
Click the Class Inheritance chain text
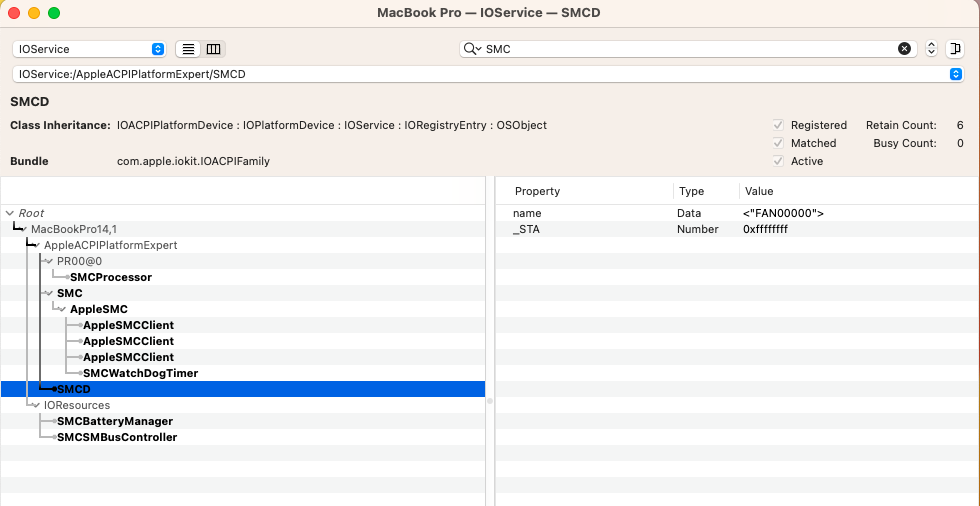[332, 125]
